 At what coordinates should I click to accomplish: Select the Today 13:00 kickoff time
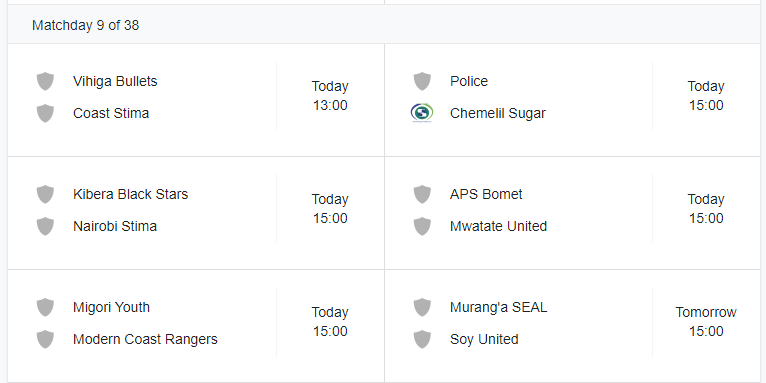[330, 96]
